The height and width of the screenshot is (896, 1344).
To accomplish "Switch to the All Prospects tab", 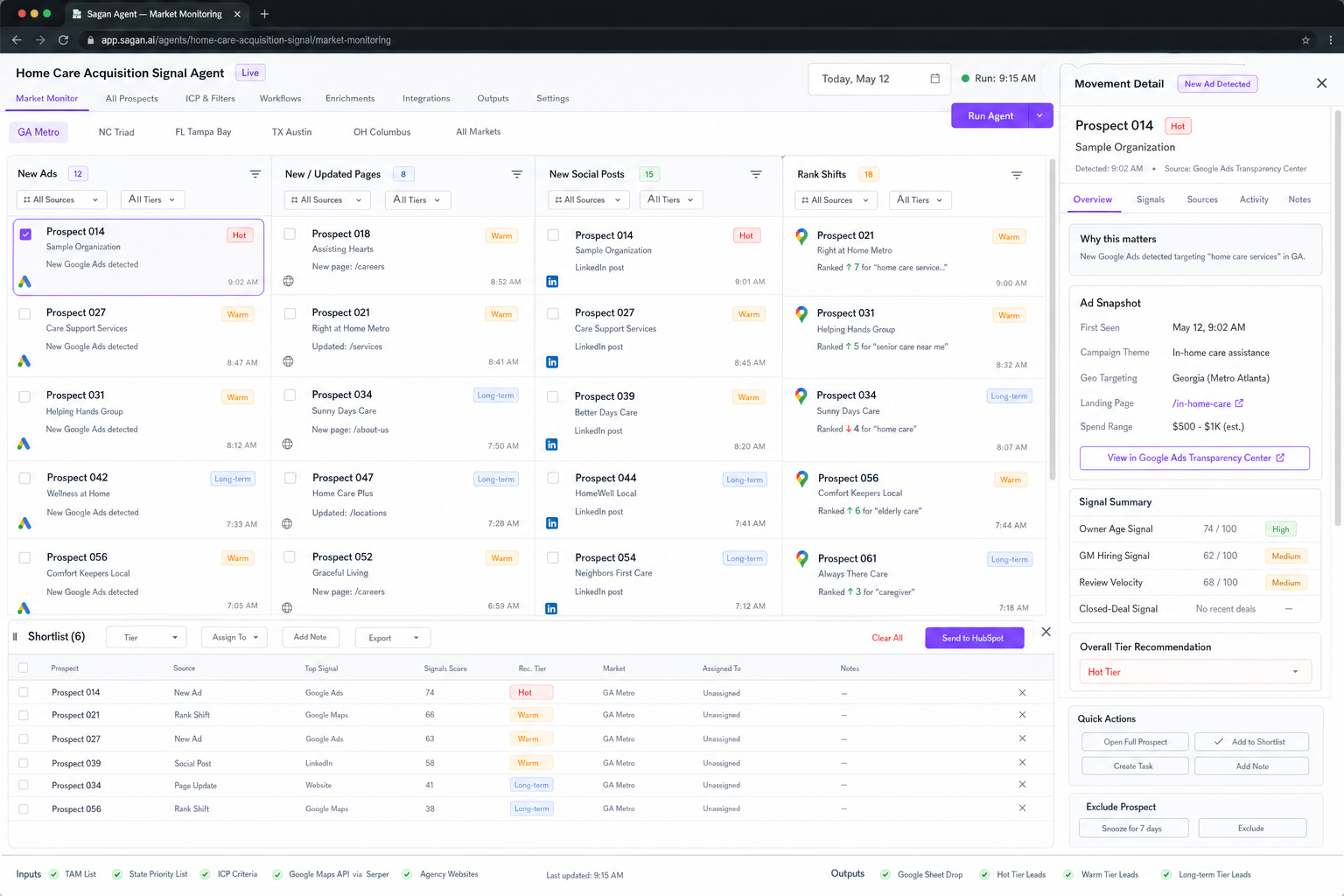I will [132, 99].
